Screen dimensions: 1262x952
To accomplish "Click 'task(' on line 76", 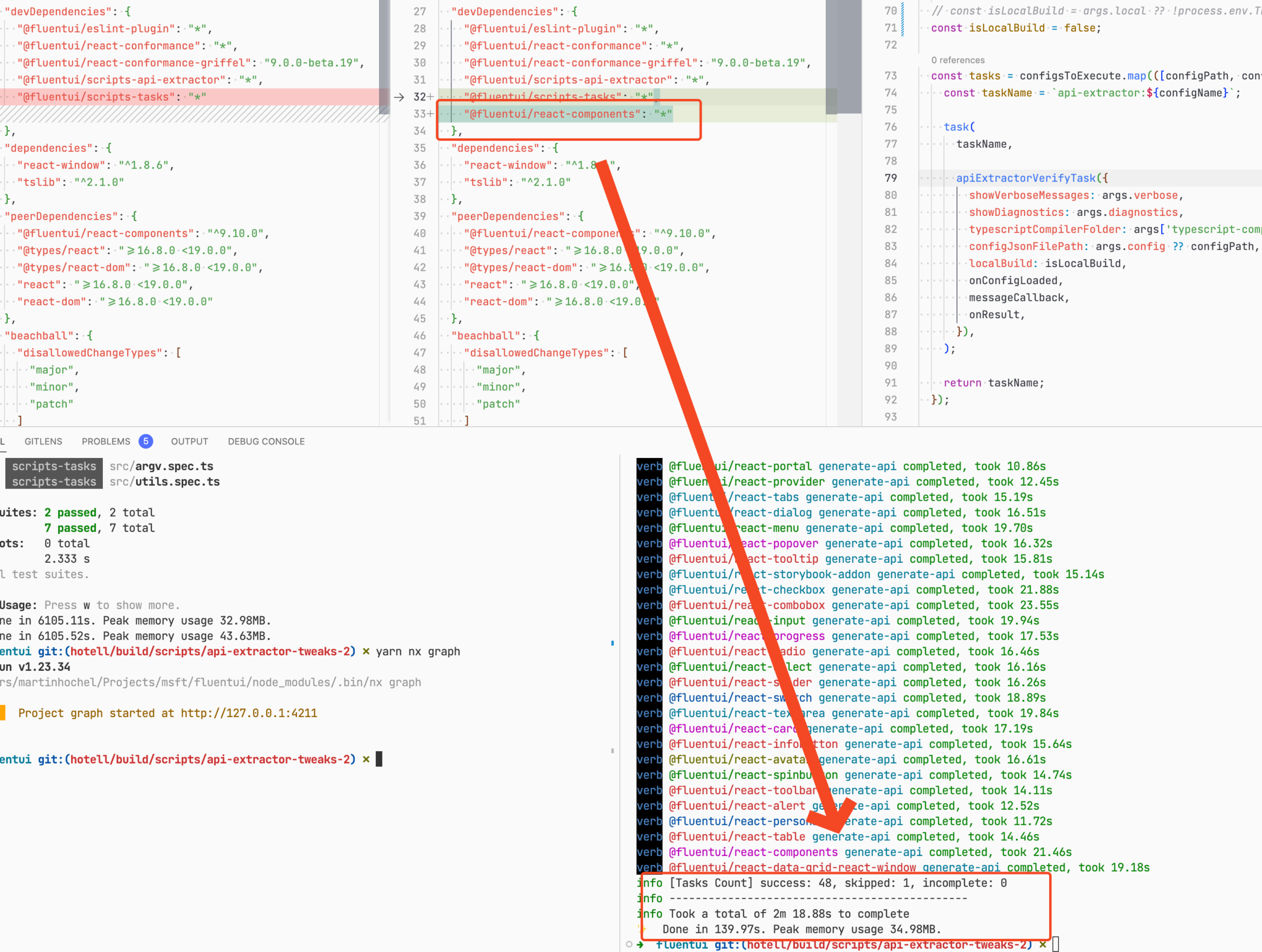I will pos(959,127).
